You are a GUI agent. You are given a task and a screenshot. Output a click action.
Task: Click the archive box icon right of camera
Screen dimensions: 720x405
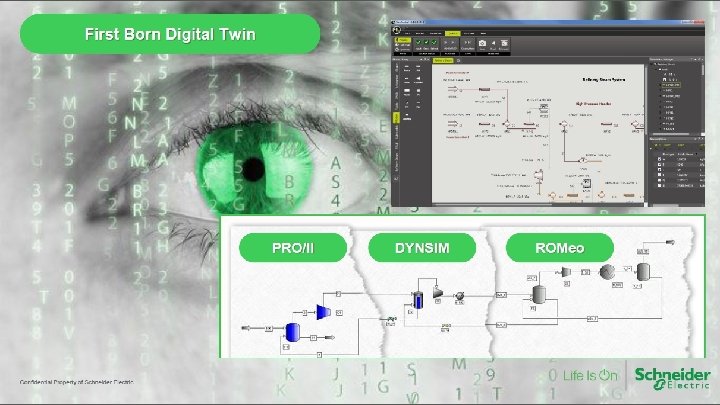[504, 43]
